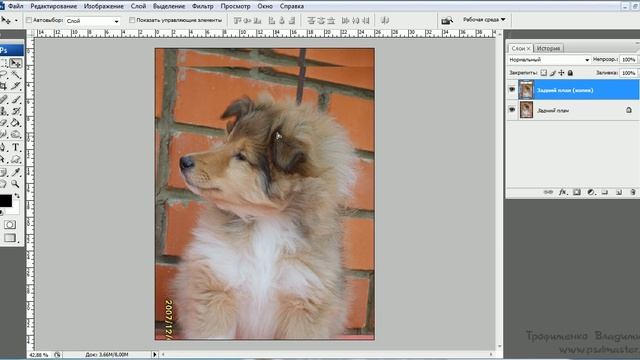Check Показать управляющие элементы option
This screenshot has width=640, height=360.
(x=132, y=20)
